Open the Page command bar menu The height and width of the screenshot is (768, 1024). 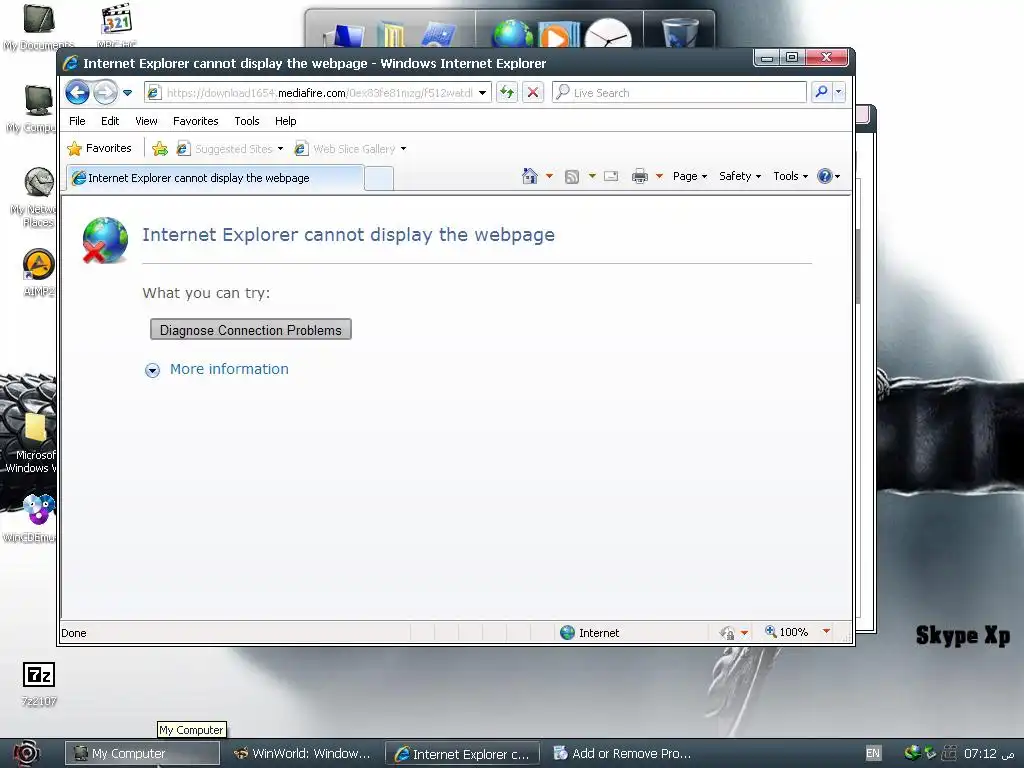coord(690,176)
